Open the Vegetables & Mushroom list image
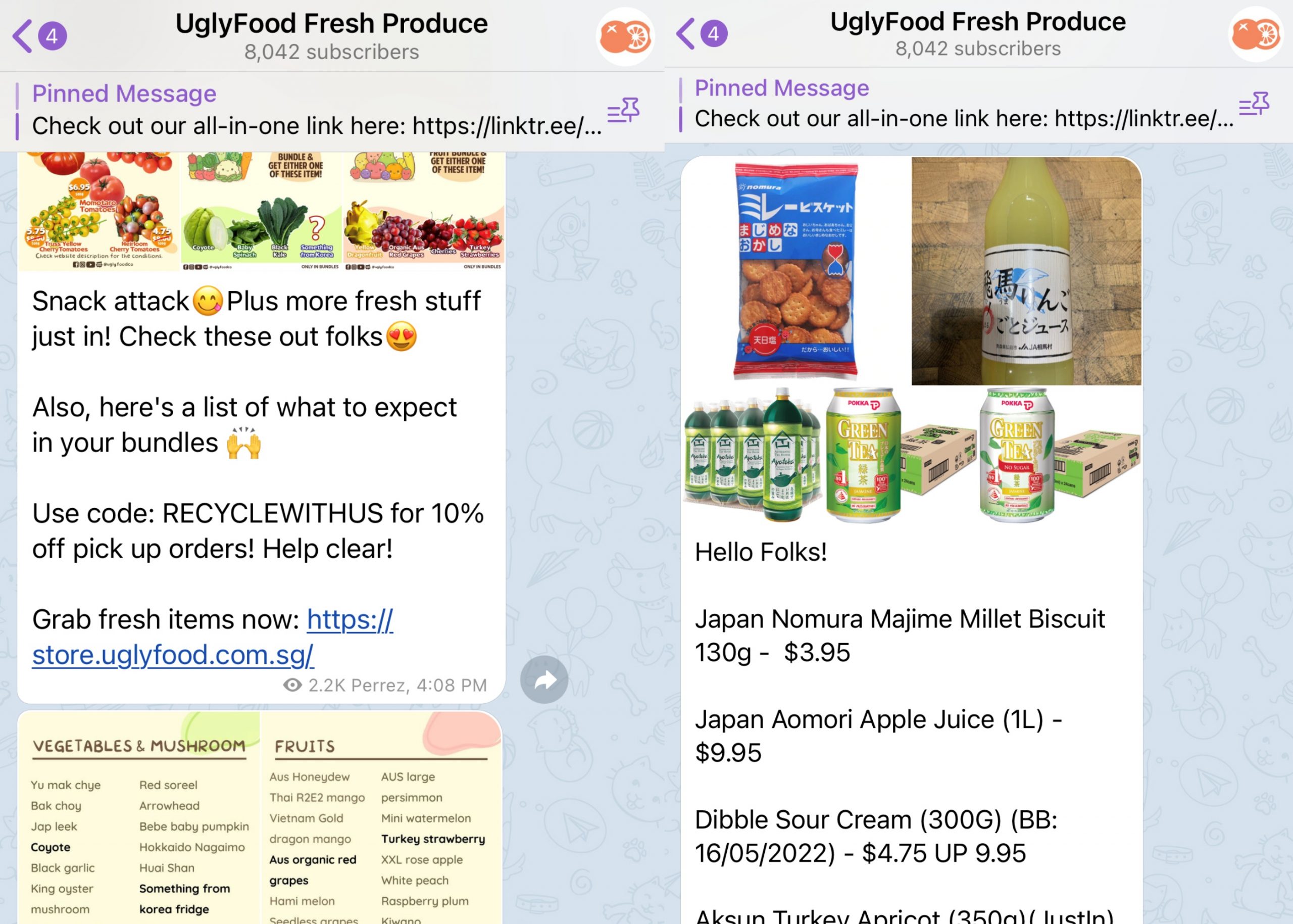This screenshot has height=924, width=1293. pos(139,817)
